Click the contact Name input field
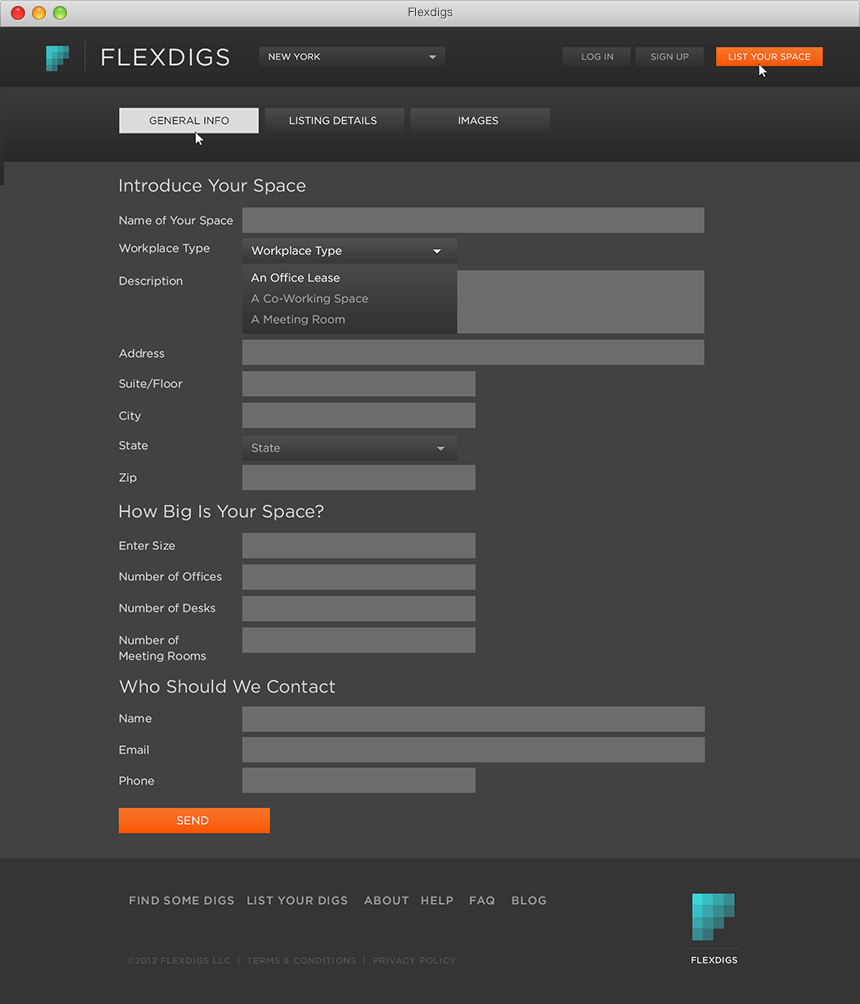The width and height of the screenshot is (860, 1004). 473,719
